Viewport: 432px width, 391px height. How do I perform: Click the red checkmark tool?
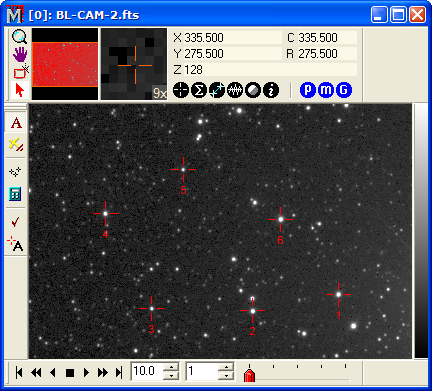click(x=15, y=222)
